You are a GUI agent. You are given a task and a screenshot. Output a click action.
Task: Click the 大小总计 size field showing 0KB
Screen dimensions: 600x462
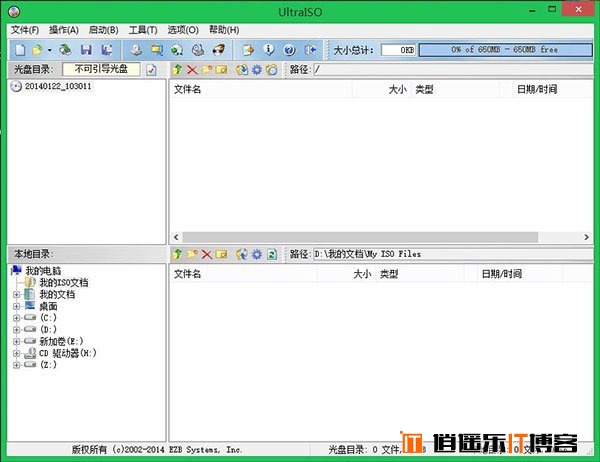click(x=398, y=50)
